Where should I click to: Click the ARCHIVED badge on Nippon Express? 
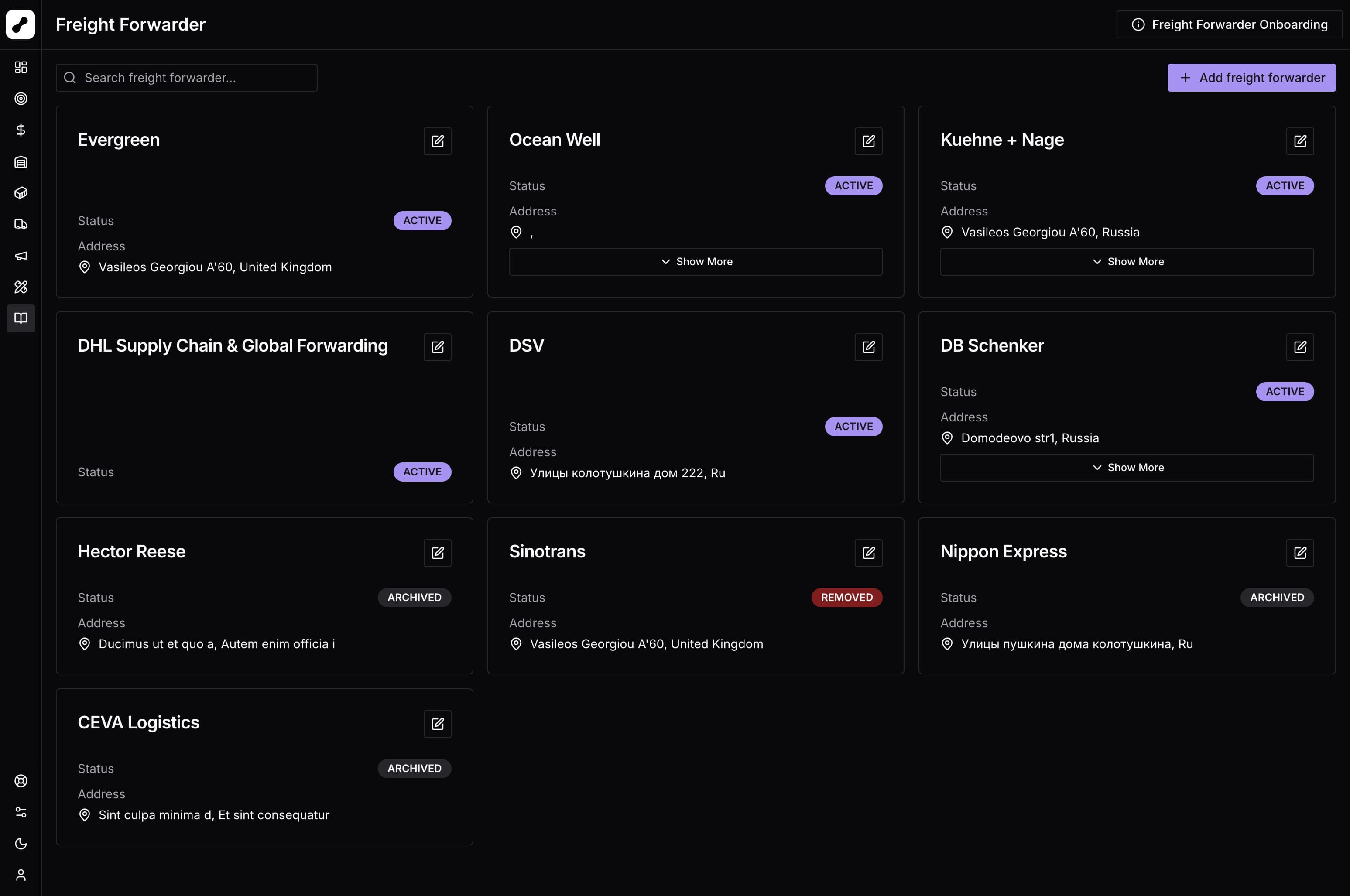click(1277, 598)
